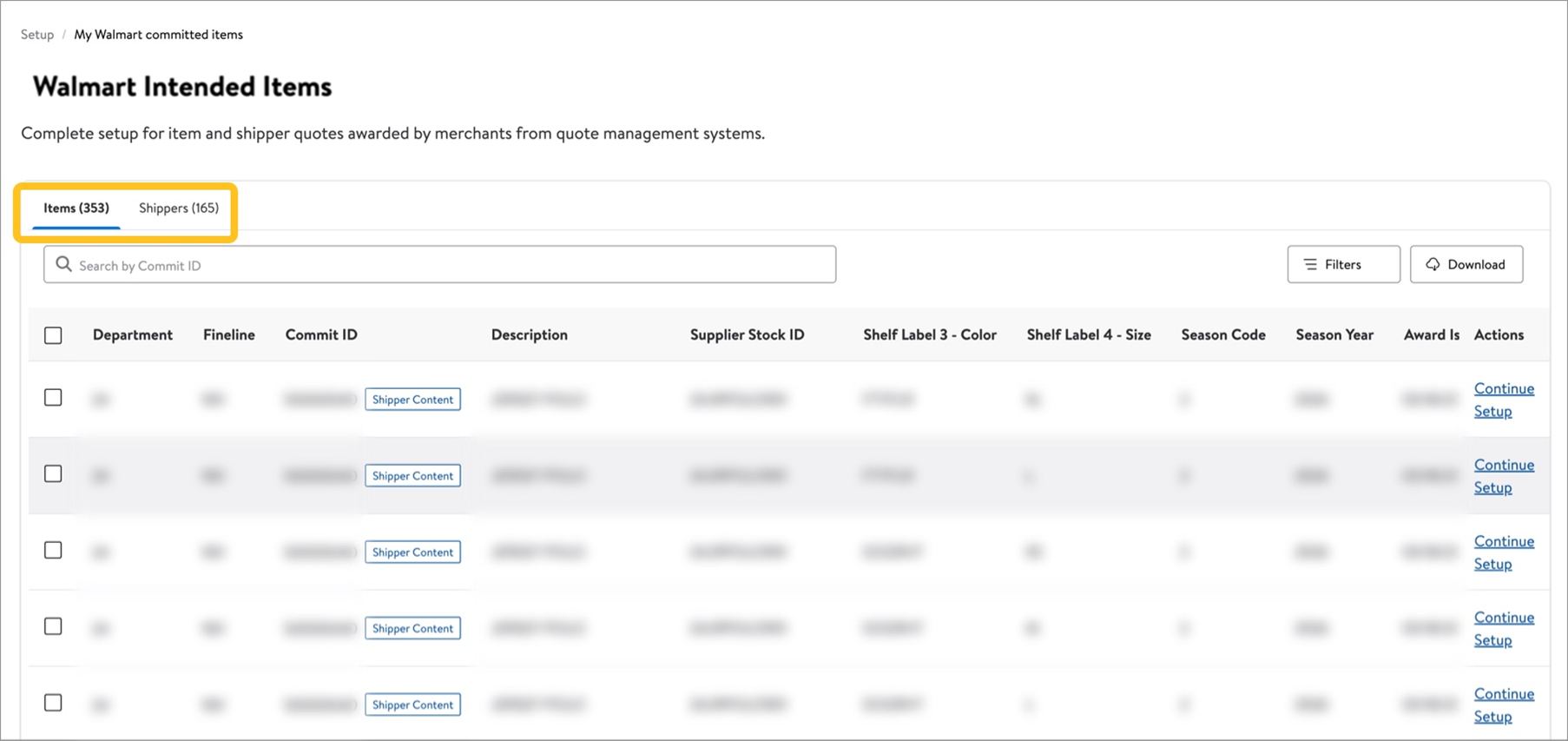Check the fourth row checkbox

tap(53, 627)
